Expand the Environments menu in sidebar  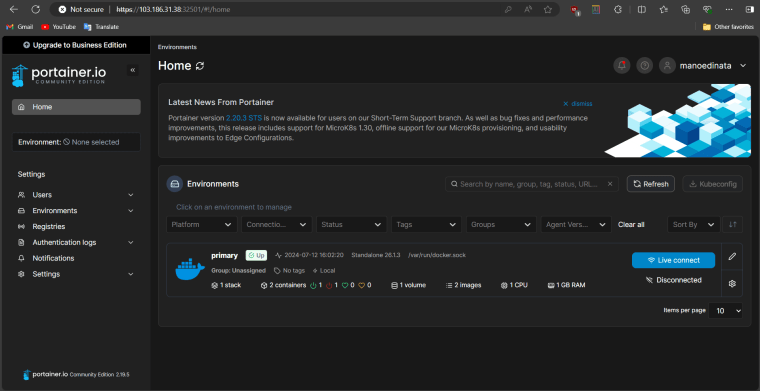76,211
